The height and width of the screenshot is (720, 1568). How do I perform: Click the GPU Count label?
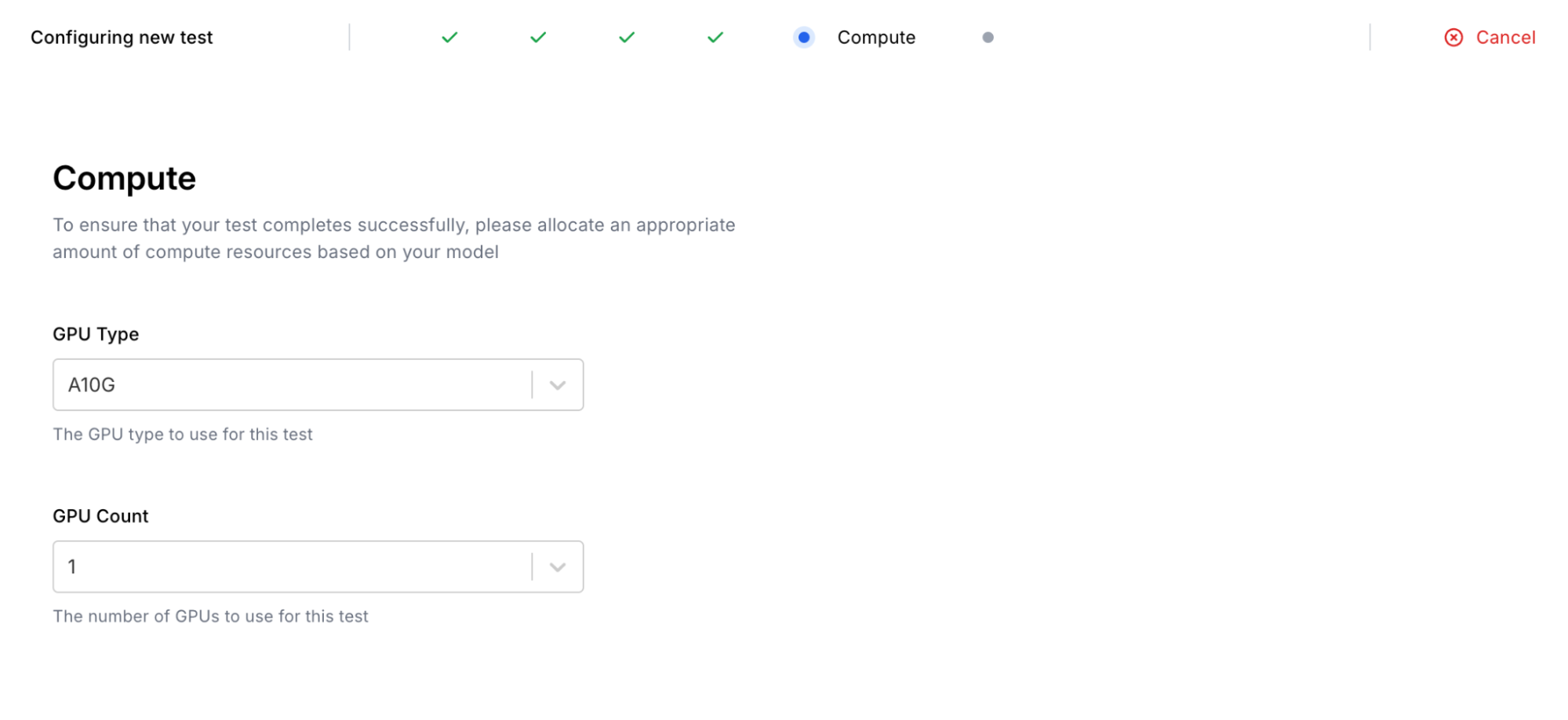pos(100,516)
